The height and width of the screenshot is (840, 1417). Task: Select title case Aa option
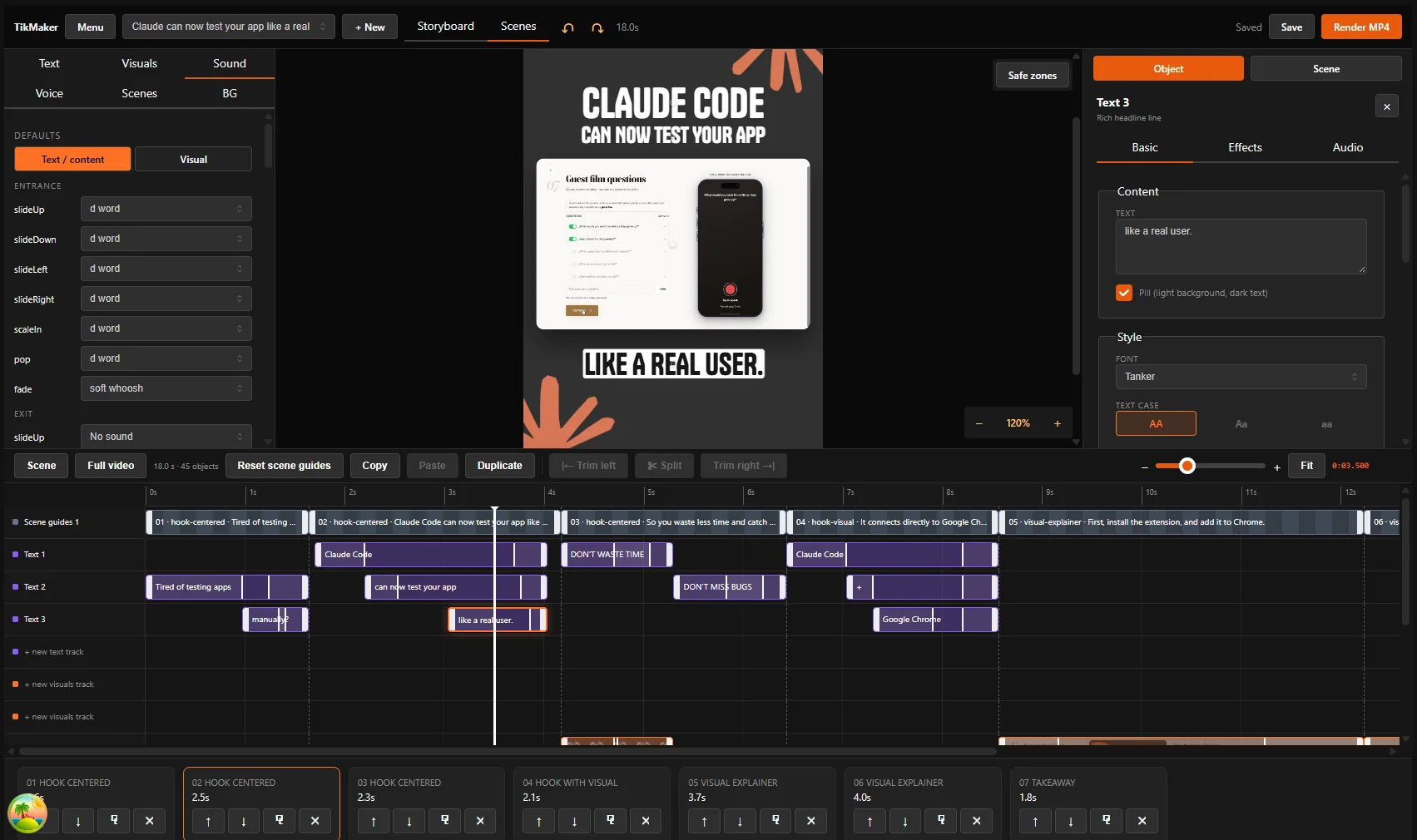(x=1241, y=423)
